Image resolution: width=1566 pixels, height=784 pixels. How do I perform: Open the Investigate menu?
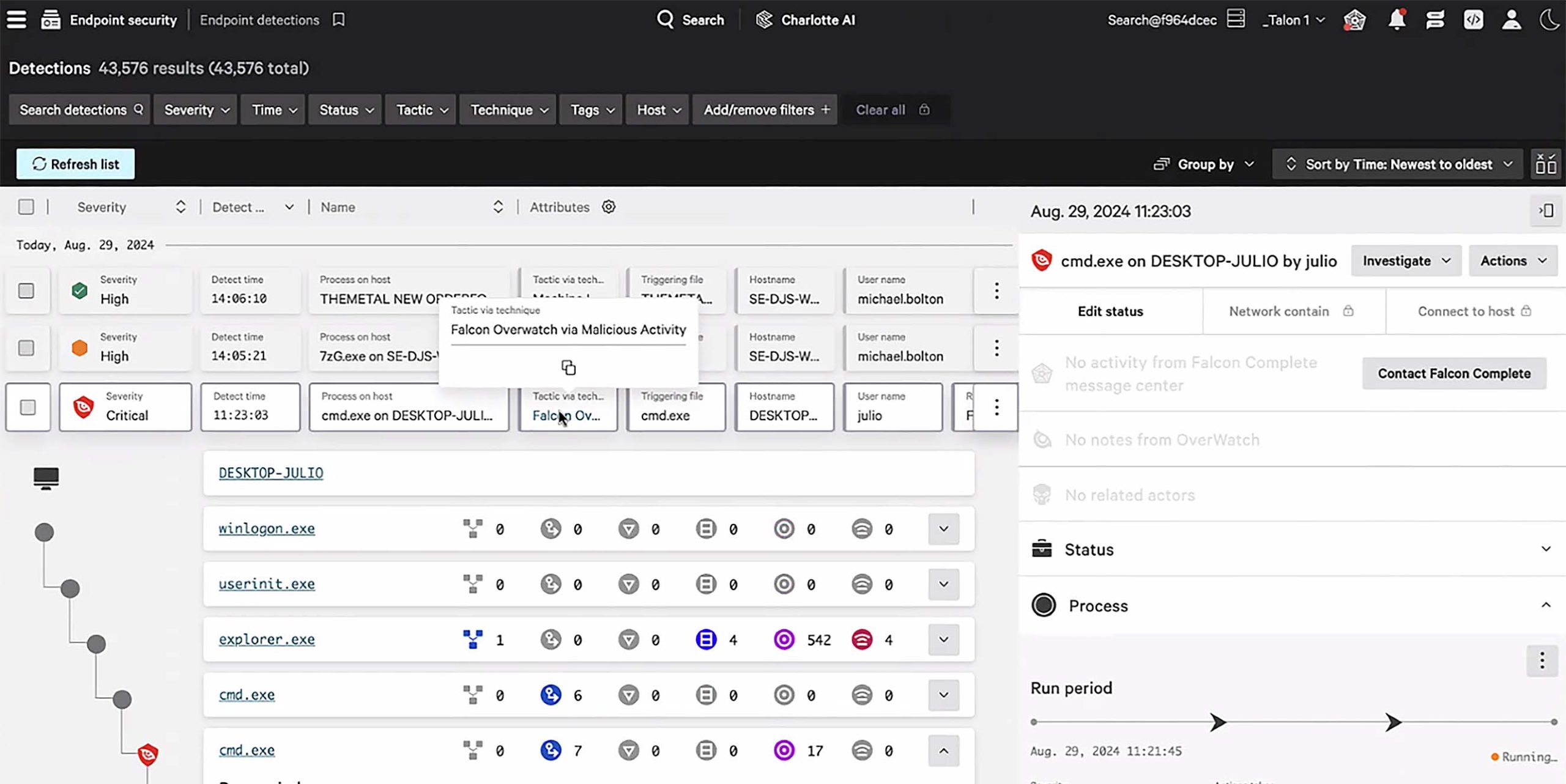pyautogui.click(x=1406, y=261)
